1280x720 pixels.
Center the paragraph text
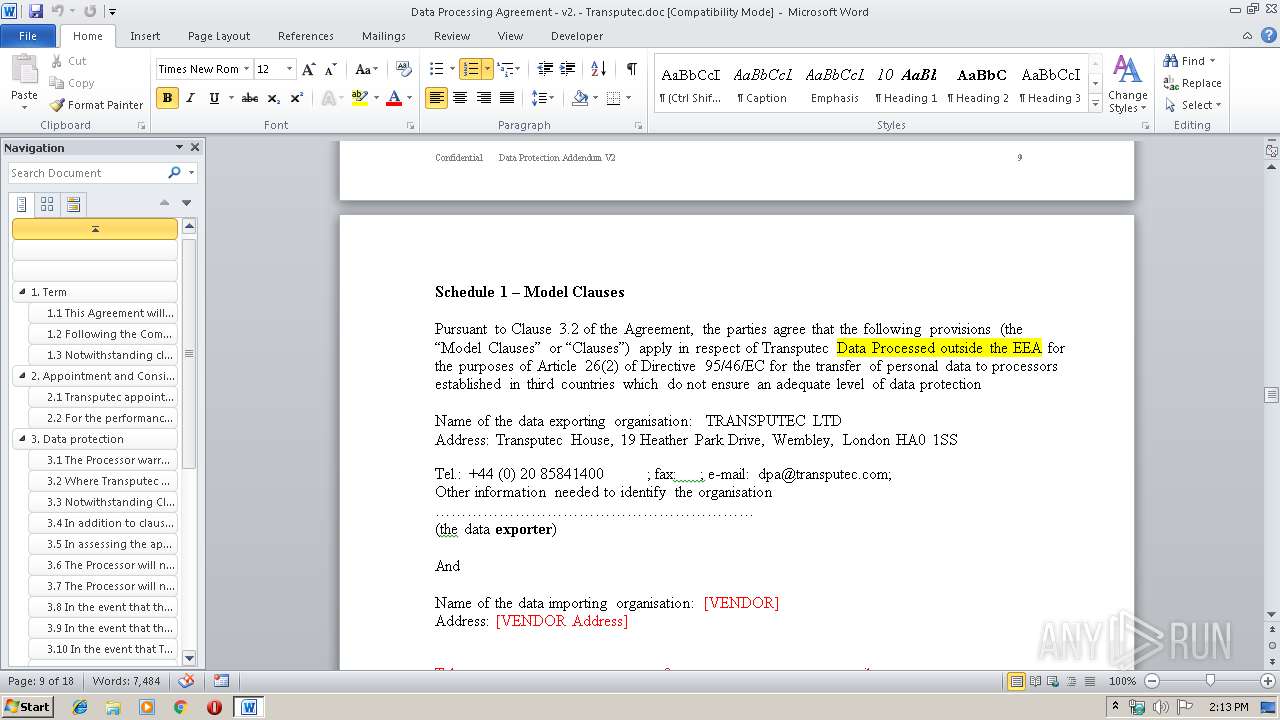click(x=460, y=98)
